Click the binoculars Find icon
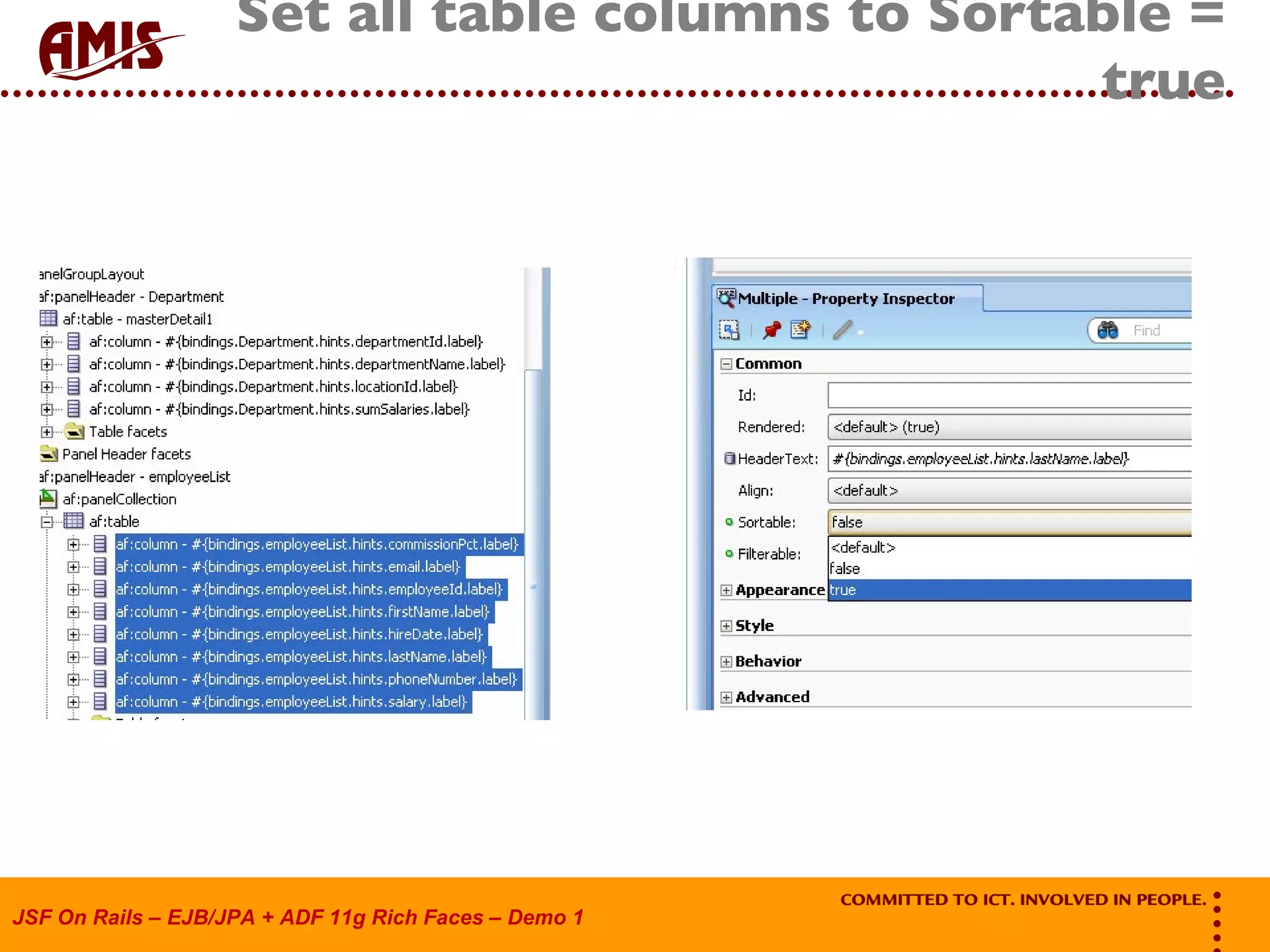The image size is (1270, 952). [x=1108, y=330]
